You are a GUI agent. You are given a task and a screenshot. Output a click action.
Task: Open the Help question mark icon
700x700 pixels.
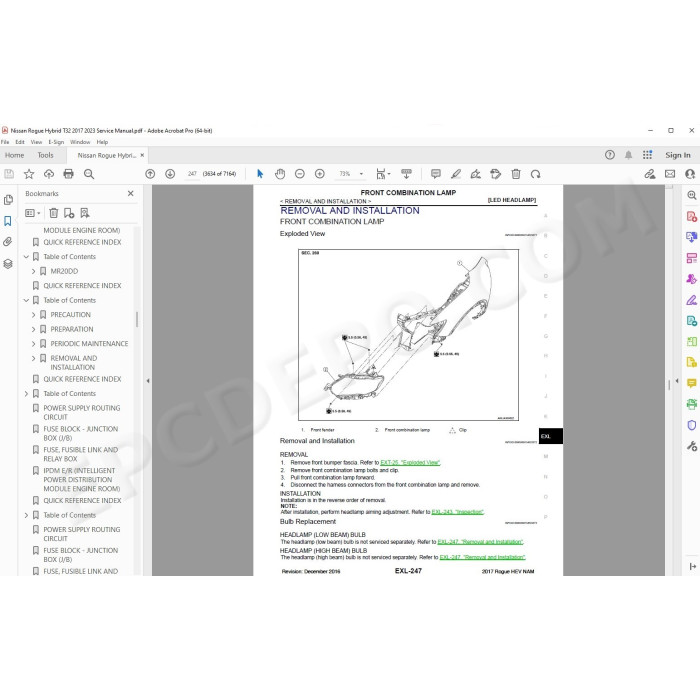point(610,155)
